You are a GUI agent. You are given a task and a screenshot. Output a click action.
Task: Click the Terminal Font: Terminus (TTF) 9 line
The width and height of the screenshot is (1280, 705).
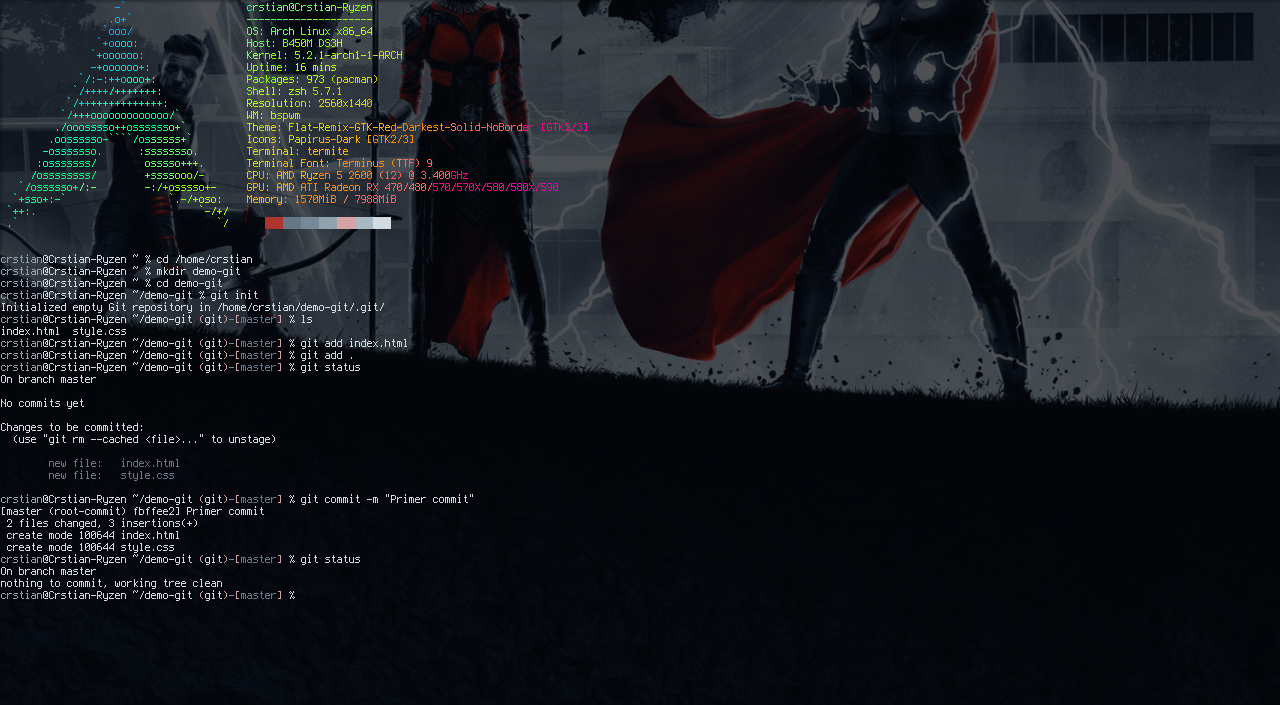339,163
